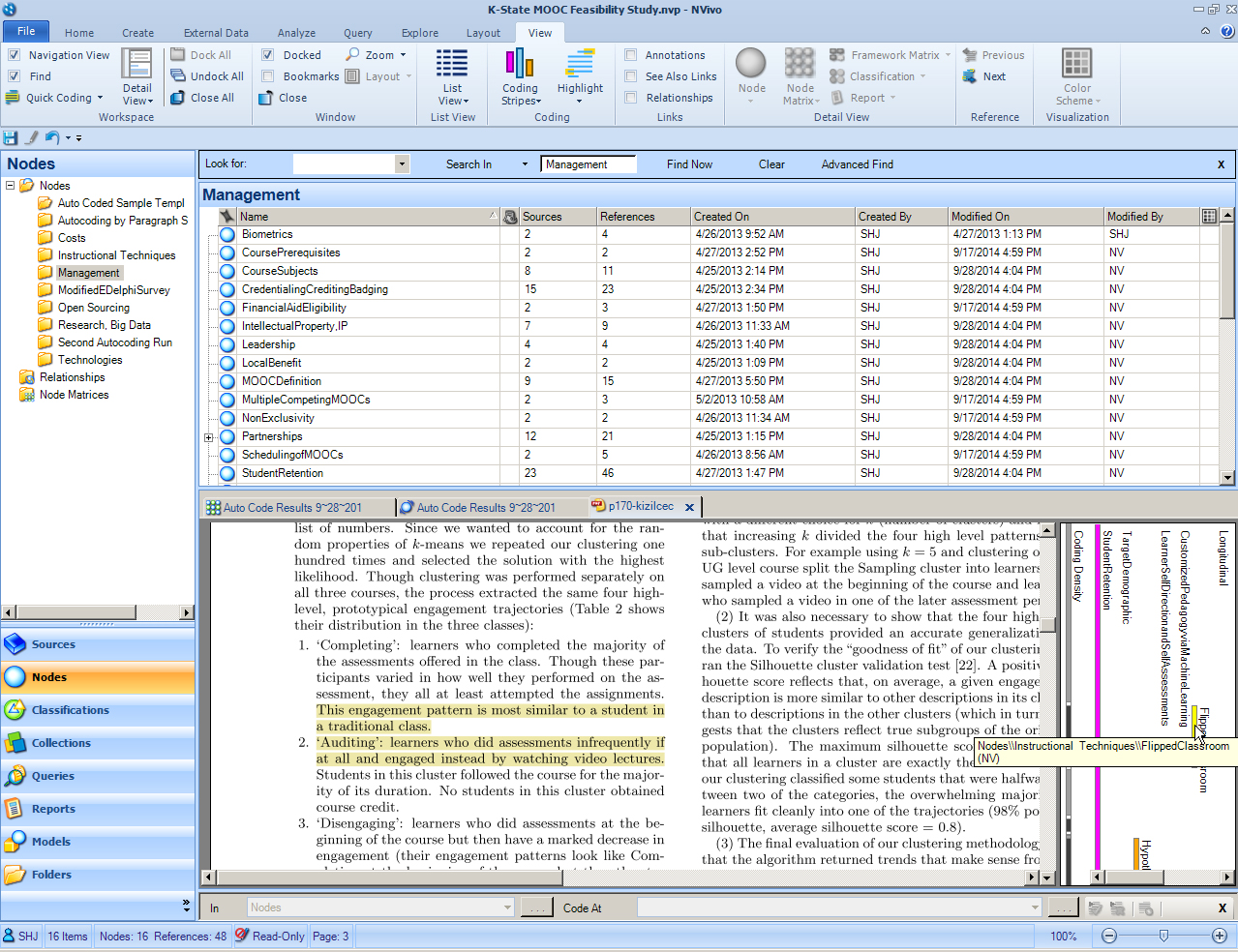
Task: Click the Nodes navigation button
Action: point(98,677)
